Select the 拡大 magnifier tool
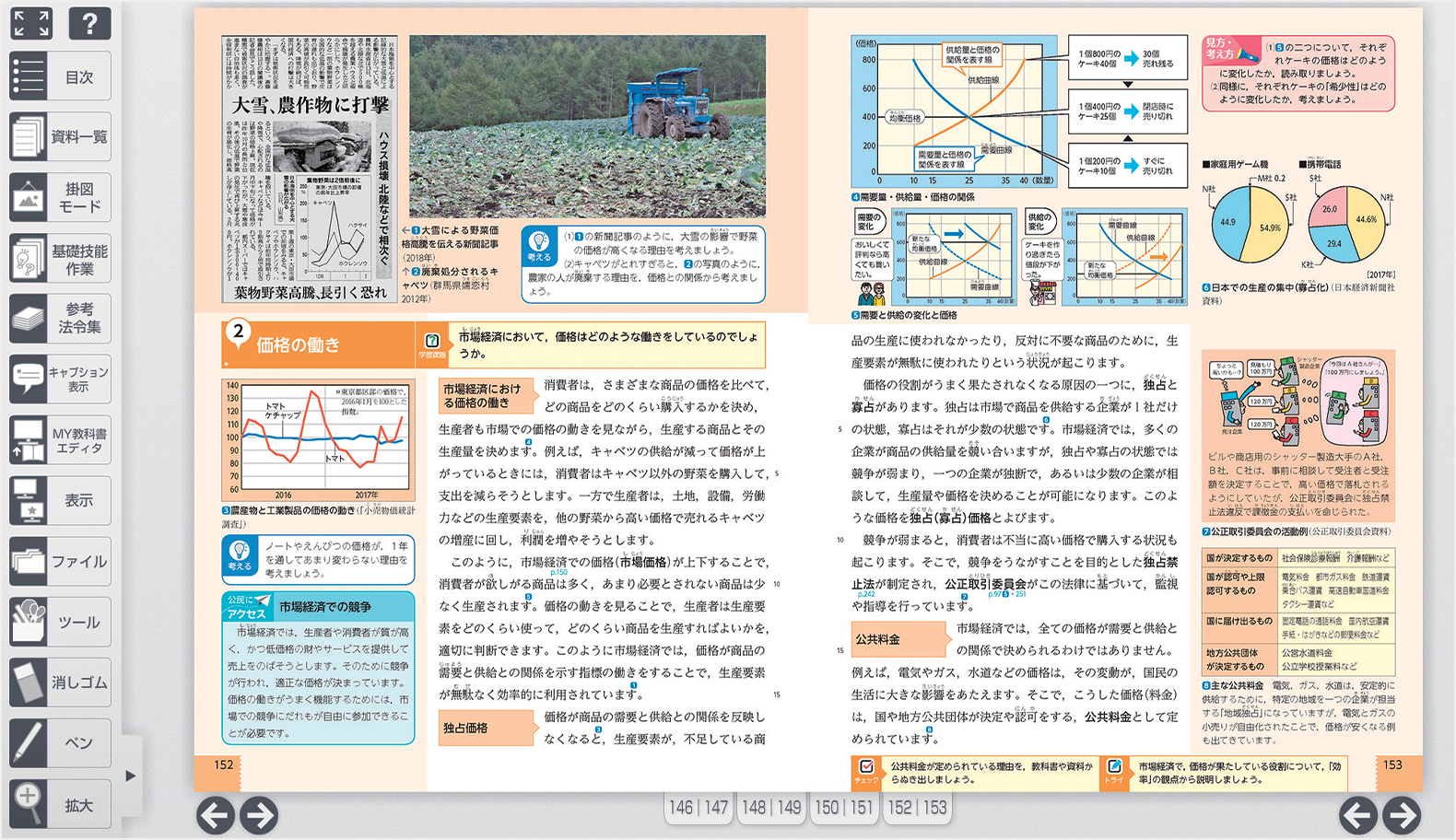 (60, 804)
